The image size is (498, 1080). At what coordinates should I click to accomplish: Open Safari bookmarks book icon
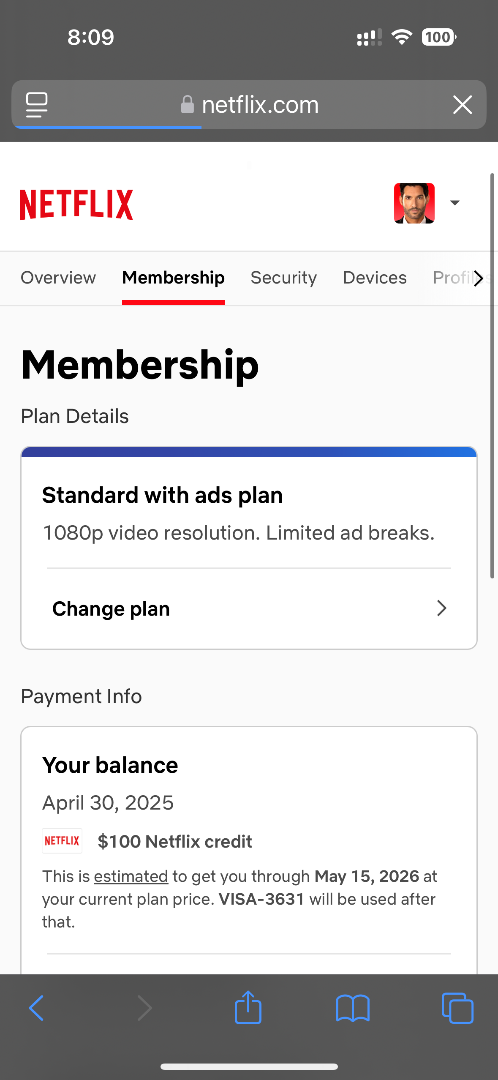[x=353, y=1009]
